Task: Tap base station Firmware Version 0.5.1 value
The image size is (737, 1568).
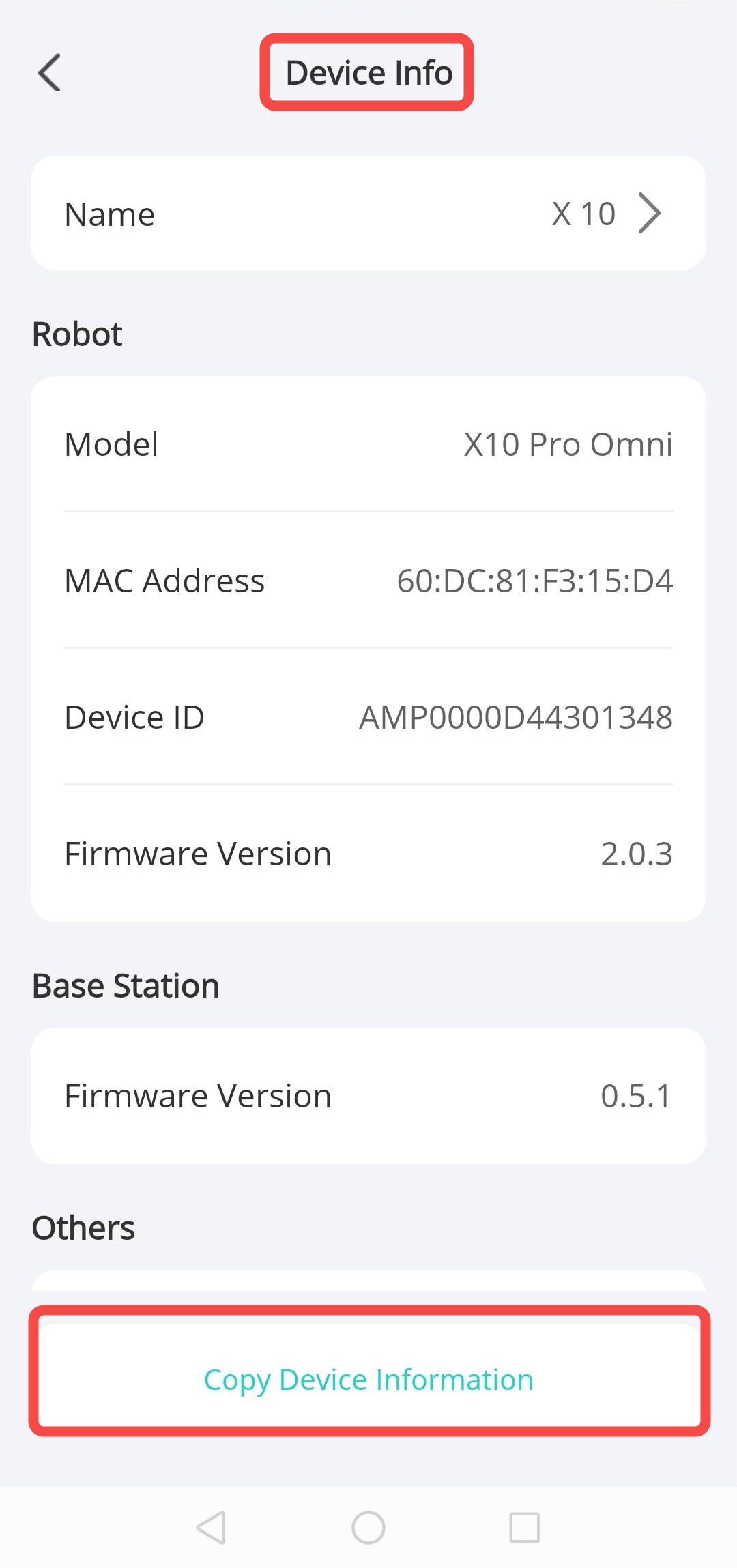Action: coord(636,1096)
